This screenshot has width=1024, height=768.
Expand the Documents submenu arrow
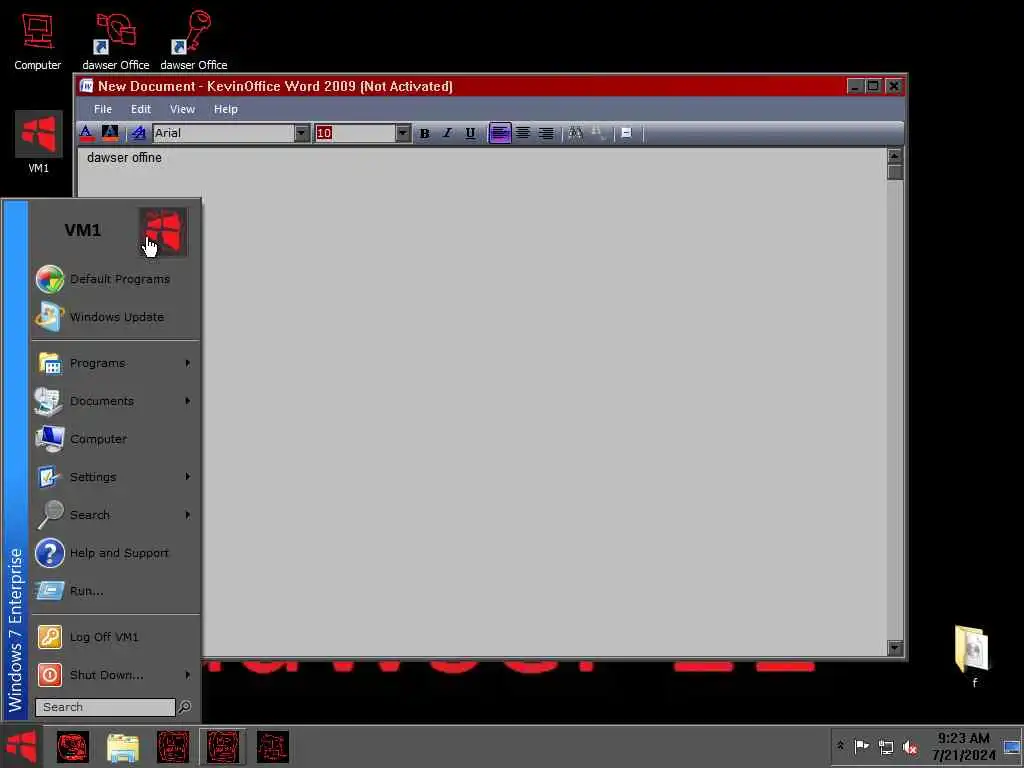pos(187,401)
